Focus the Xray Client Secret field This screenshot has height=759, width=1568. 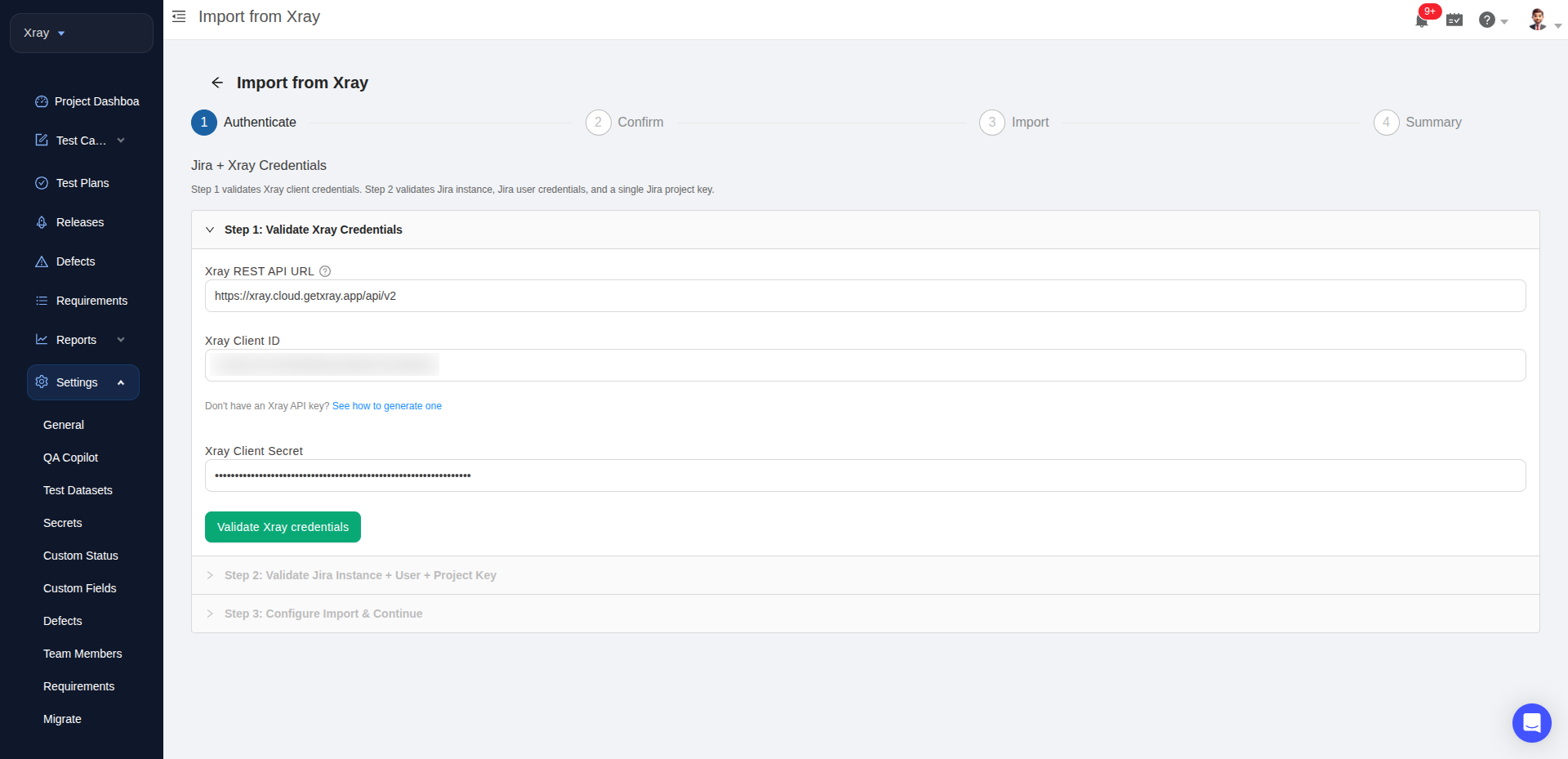[x=866, y=475]
